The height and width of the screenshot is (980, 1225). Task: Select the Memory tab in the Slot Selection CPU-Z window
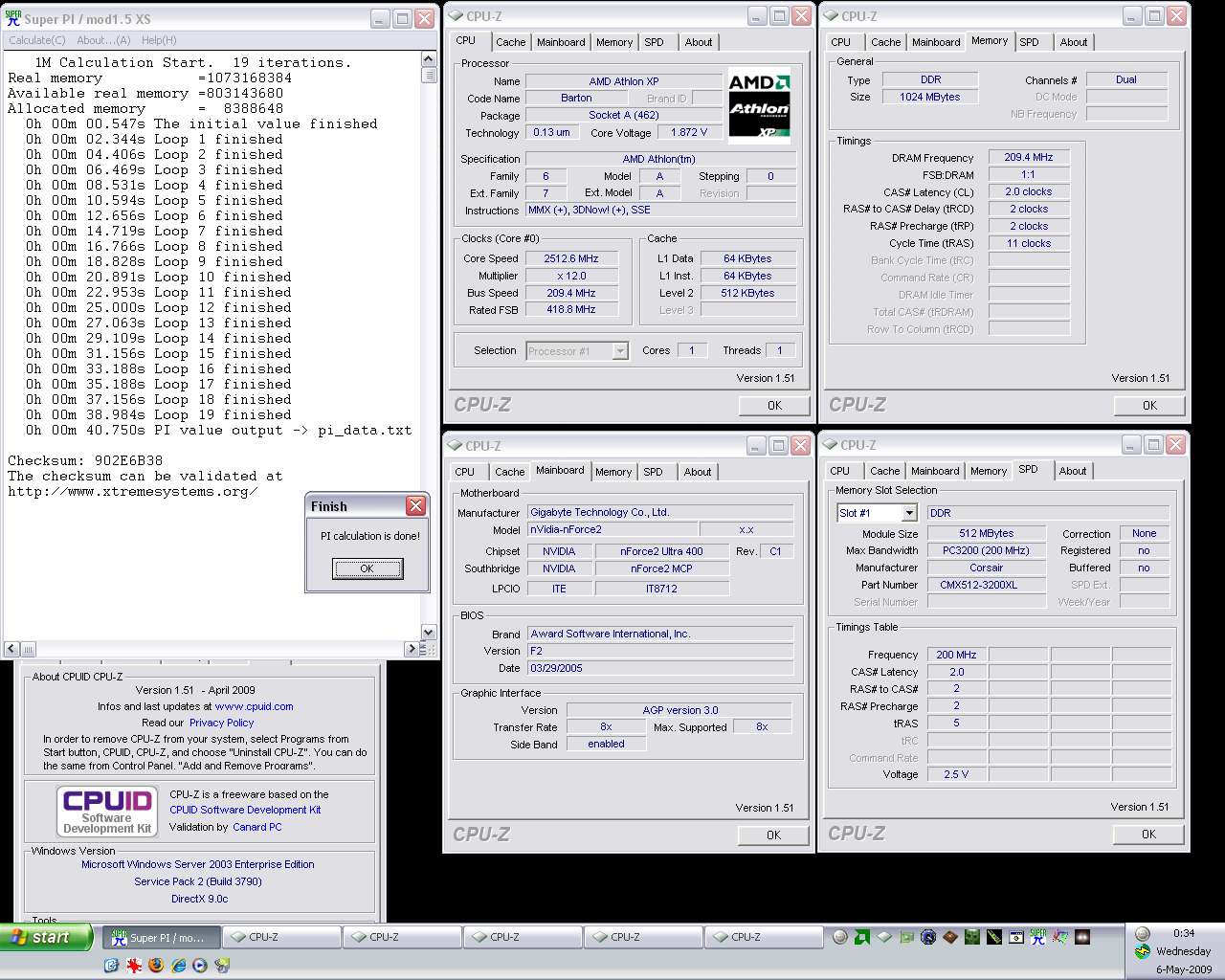989,471
